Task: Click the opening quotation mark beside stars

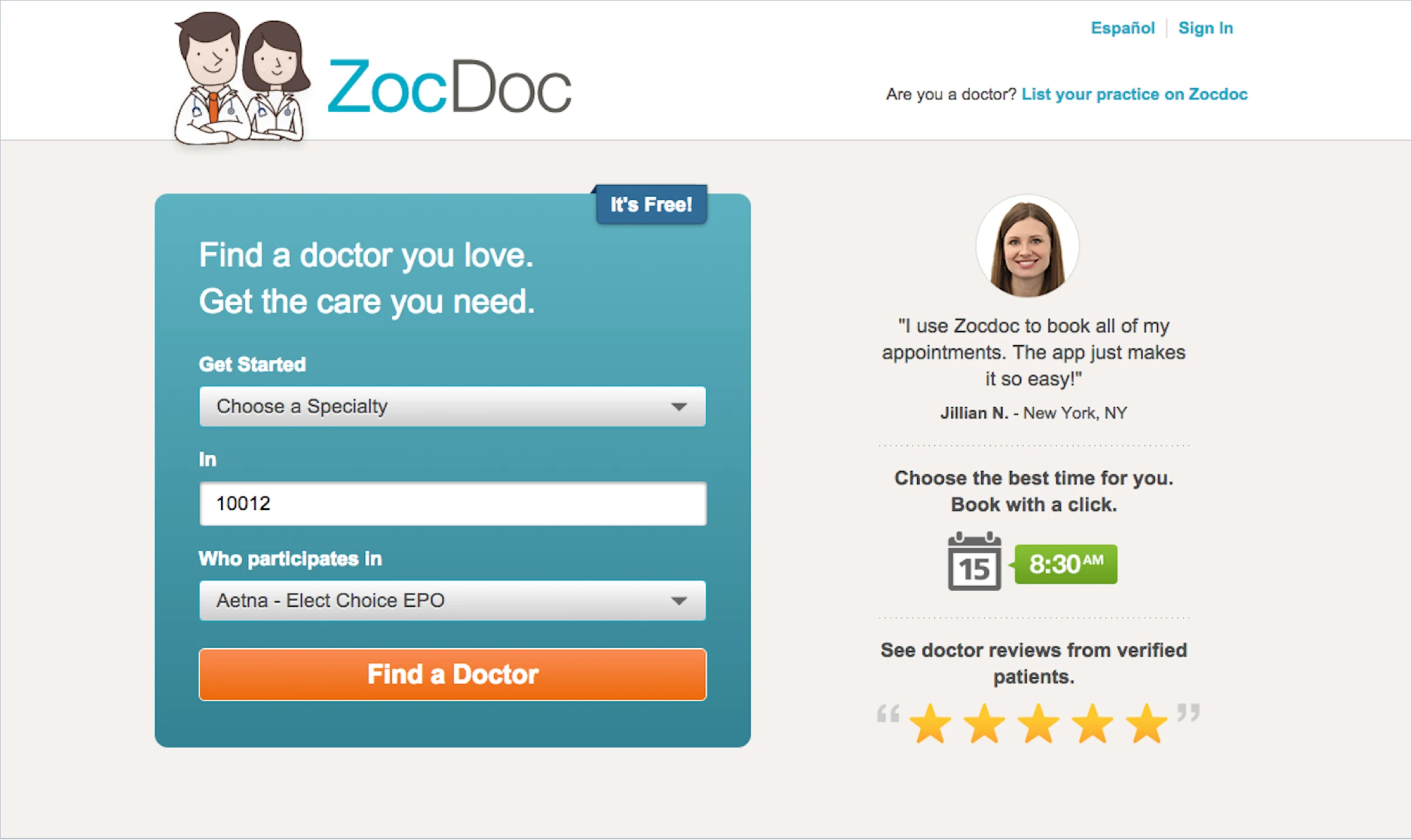Action: (x=888, y=714)
